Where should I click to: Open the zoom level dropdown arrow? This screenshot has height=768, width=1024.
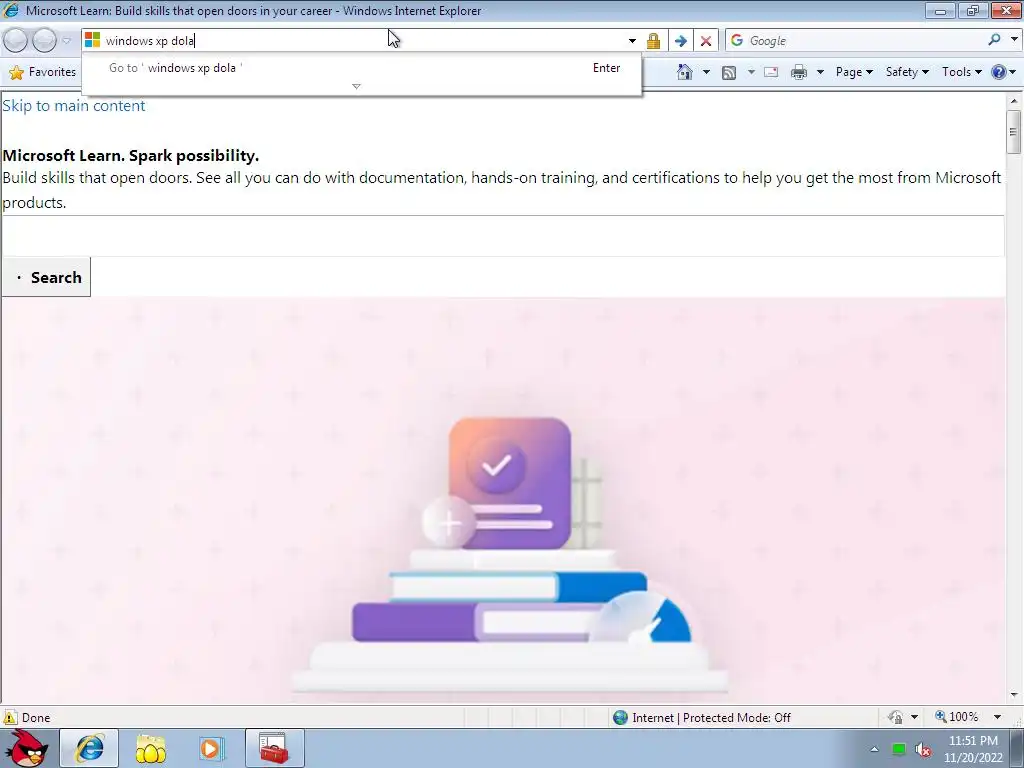click(x=997, y=717)
